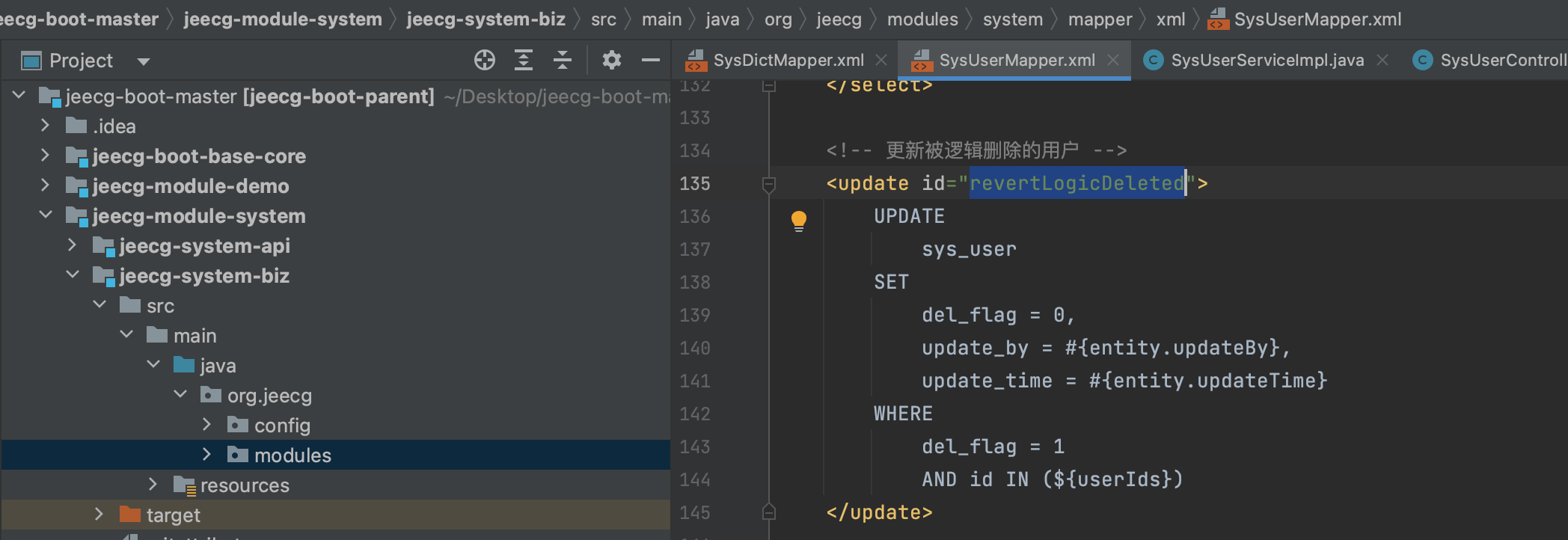Collapse the src folder chevron
The width and height of the screenshot is (1568, 540).
coord(99,304)
